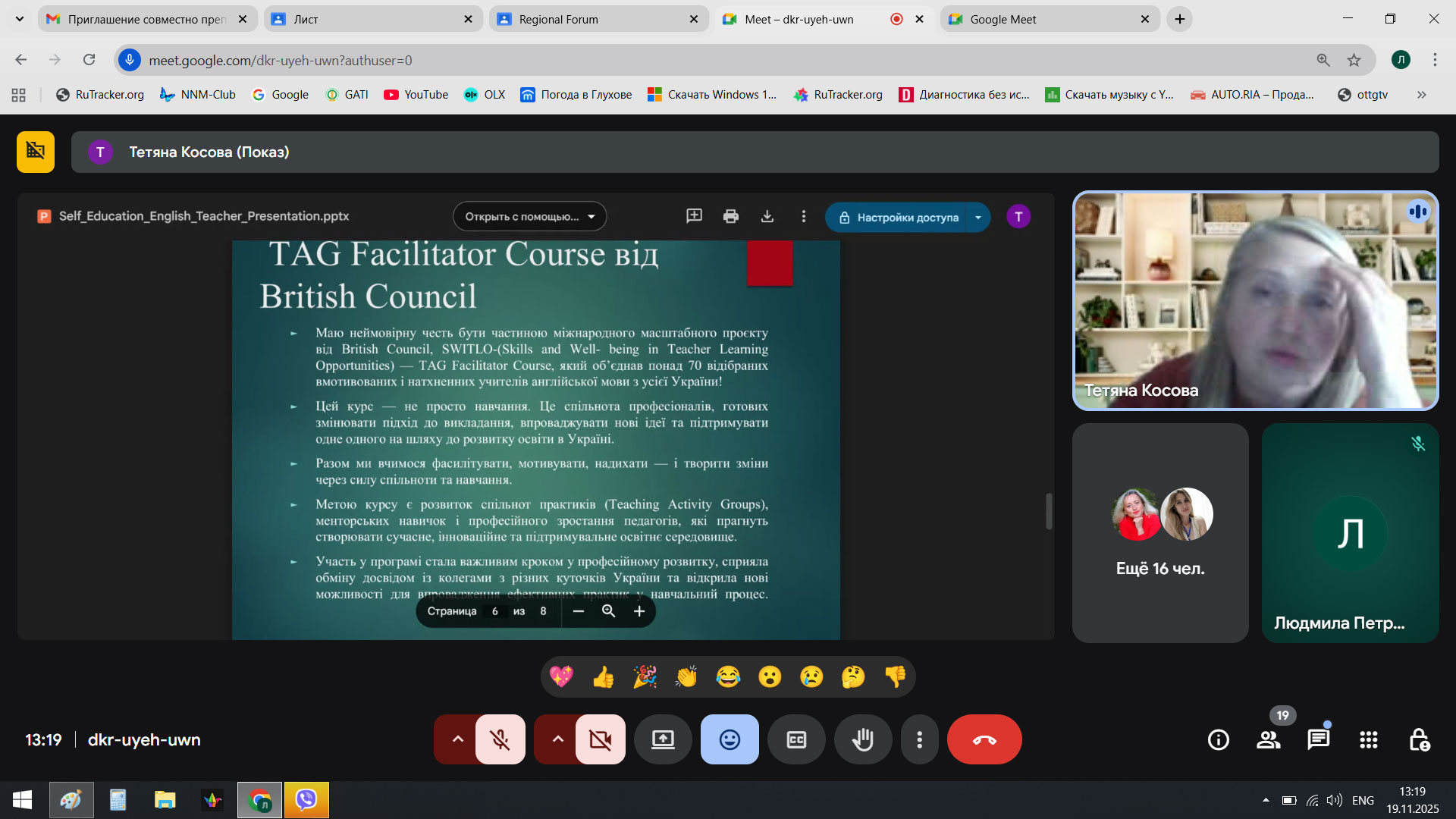This screenshot has width=1456, height=819.
Task: Expand the video settings arrow
Action: coord(557,739)
